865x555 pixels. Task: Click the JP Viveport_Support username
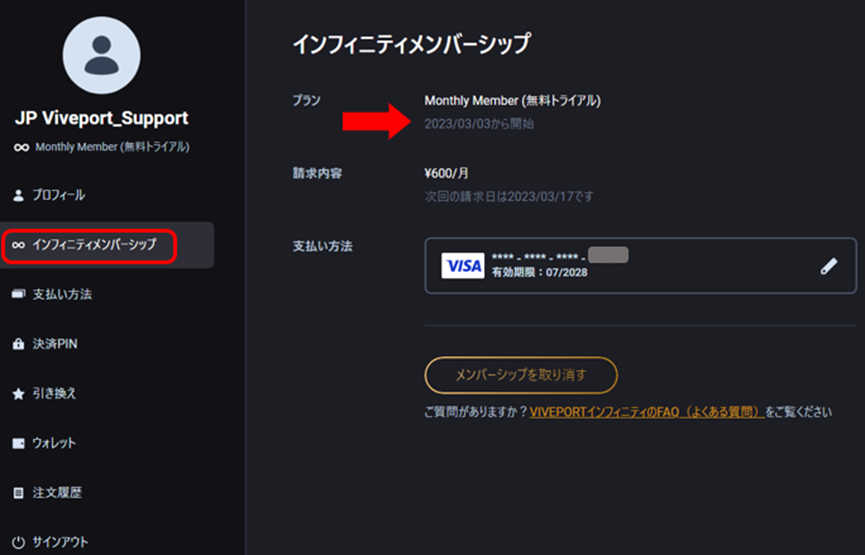[x=102, y=118]
